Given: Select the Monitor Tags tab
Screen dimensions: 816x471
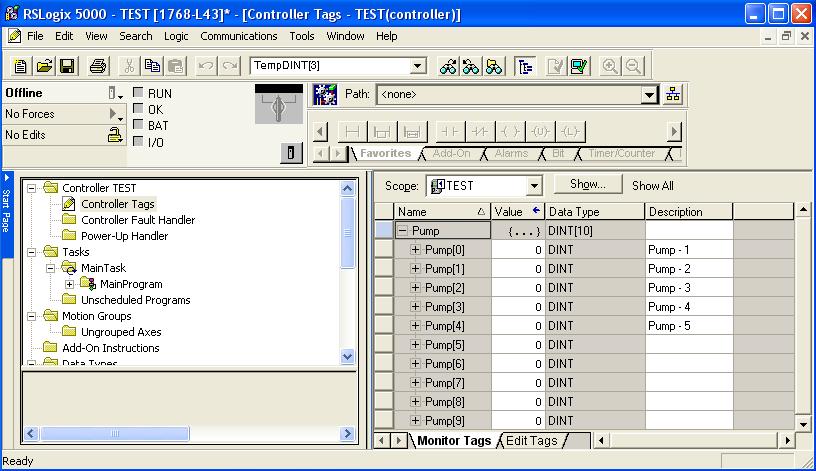Looking at the screenshot, I should coord(454,441).
